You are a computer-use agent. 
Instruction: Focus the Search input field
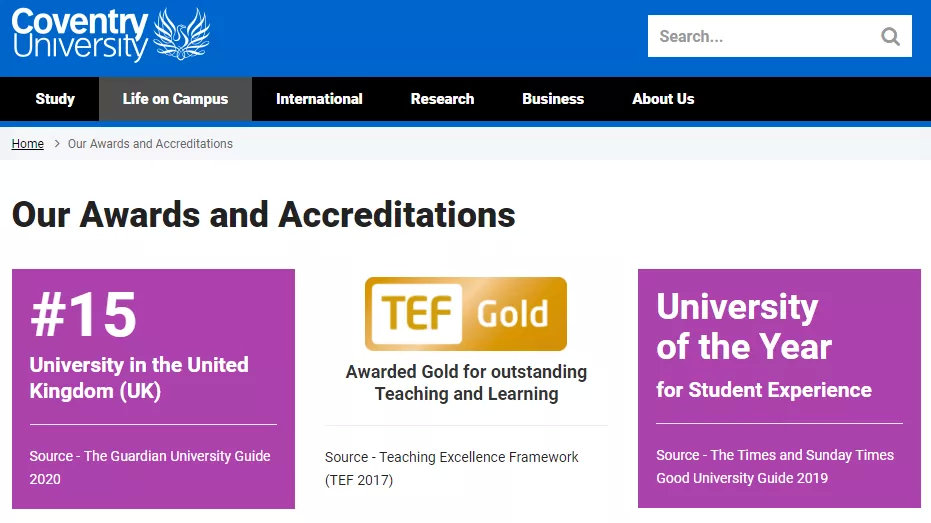(x=762, y=36)
